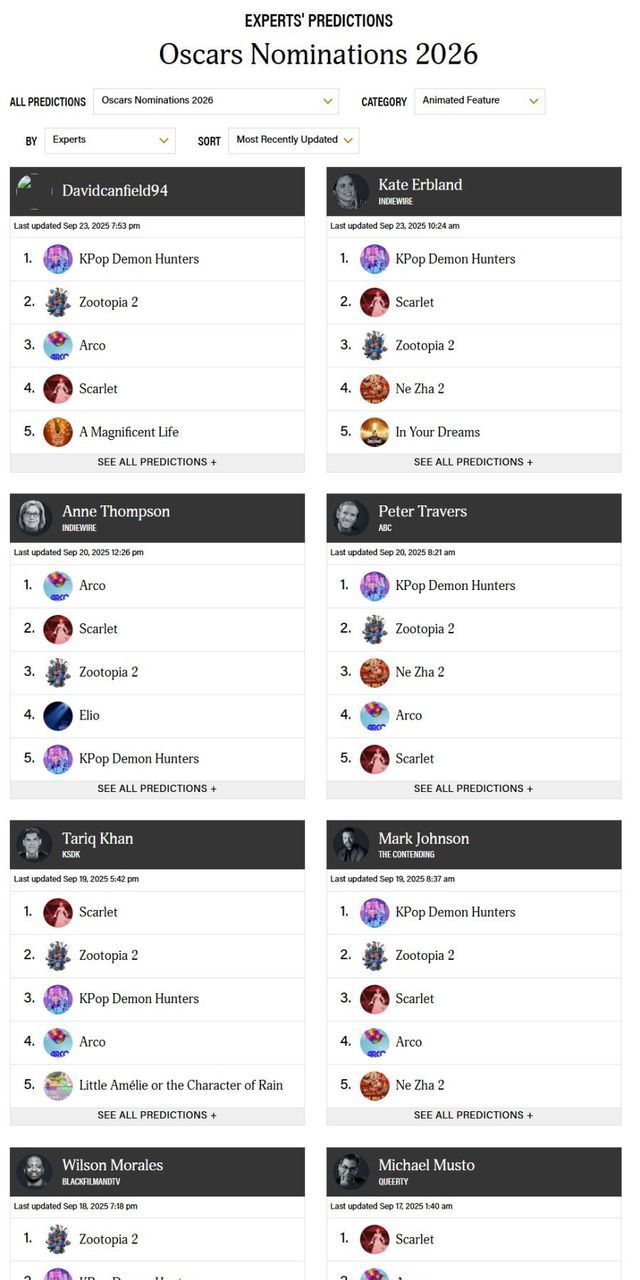
Task: Click In Your Dreams poster thumbnail
Action: pos(374,432)
